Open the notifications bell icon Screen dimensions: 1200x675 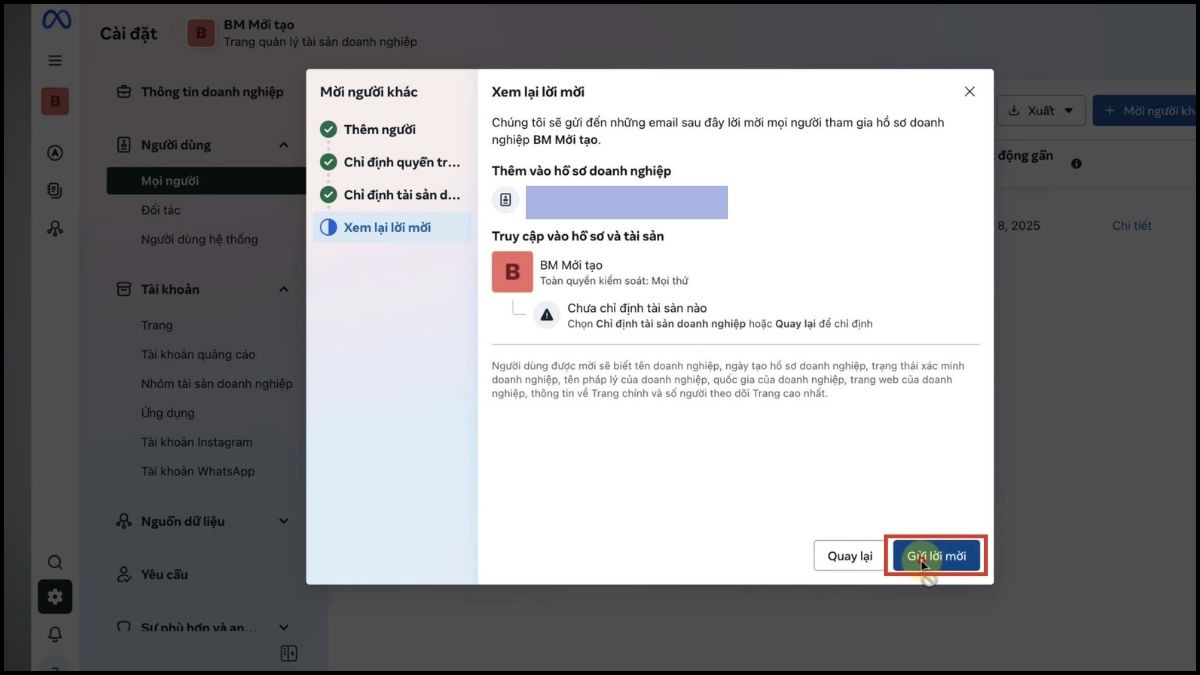(55, 634)
